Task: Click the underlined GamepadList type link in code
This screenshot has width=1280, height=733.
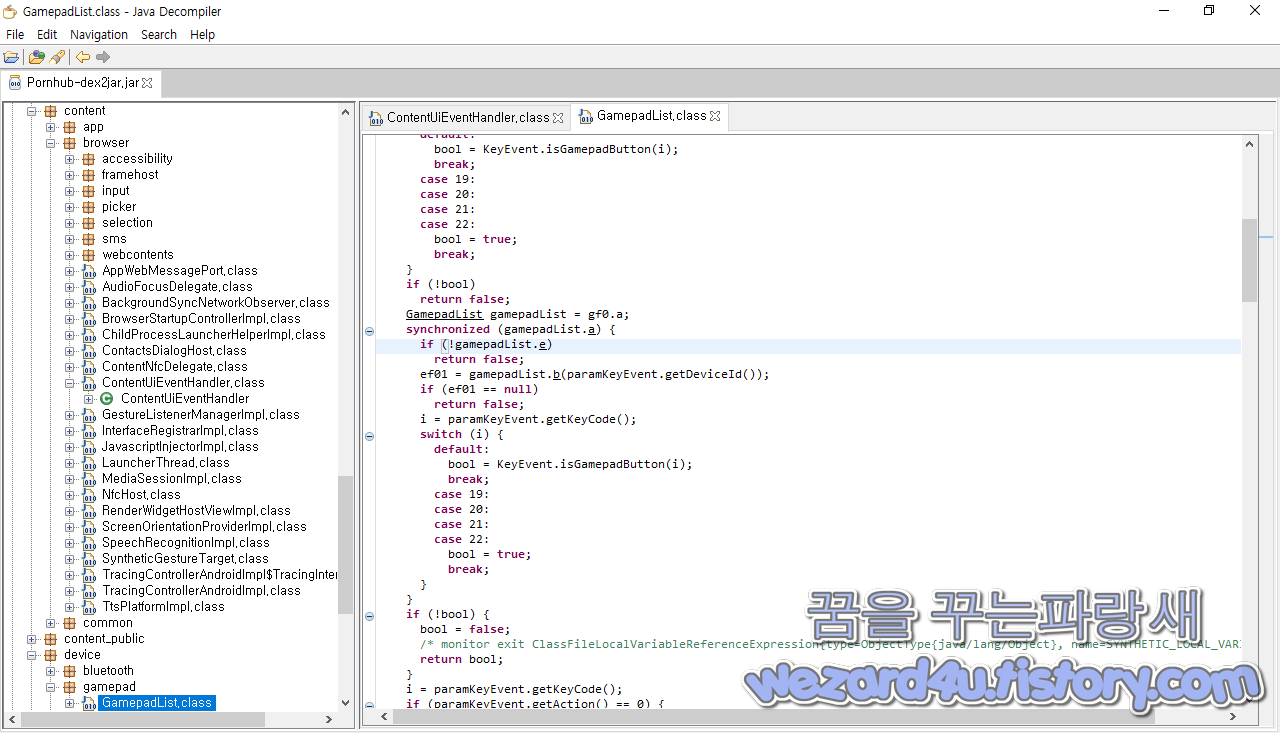Action: (x=444, y=314)
